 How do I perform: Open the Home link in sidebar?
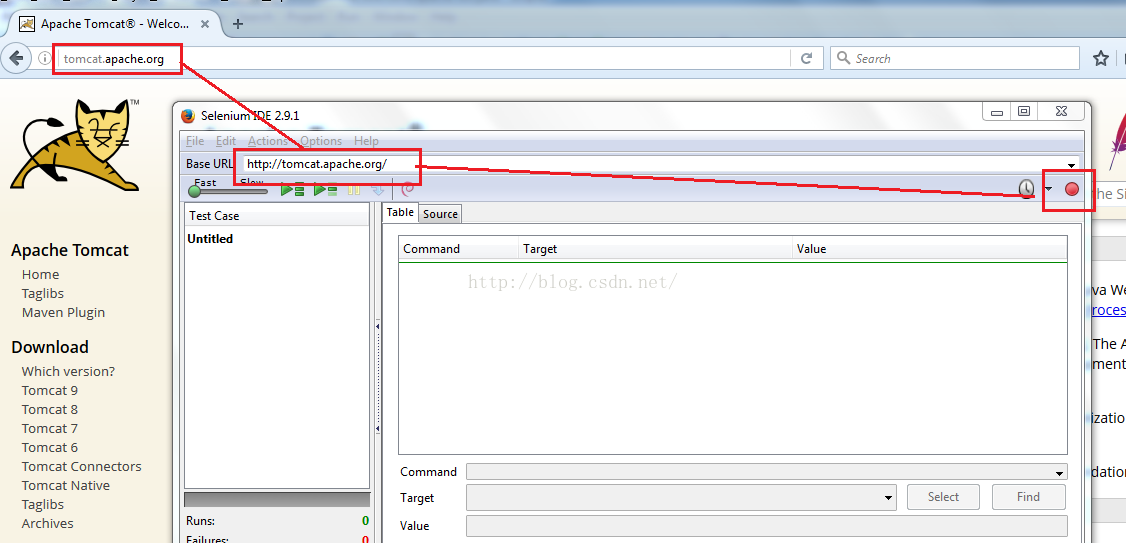[x=40, y=274]
